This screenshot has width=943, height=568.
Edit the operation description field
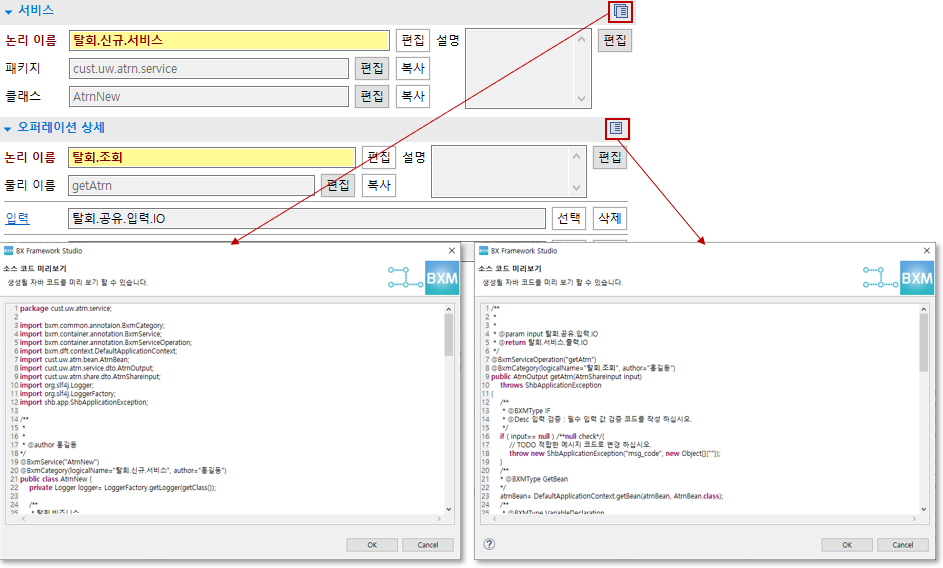point(610,157)
